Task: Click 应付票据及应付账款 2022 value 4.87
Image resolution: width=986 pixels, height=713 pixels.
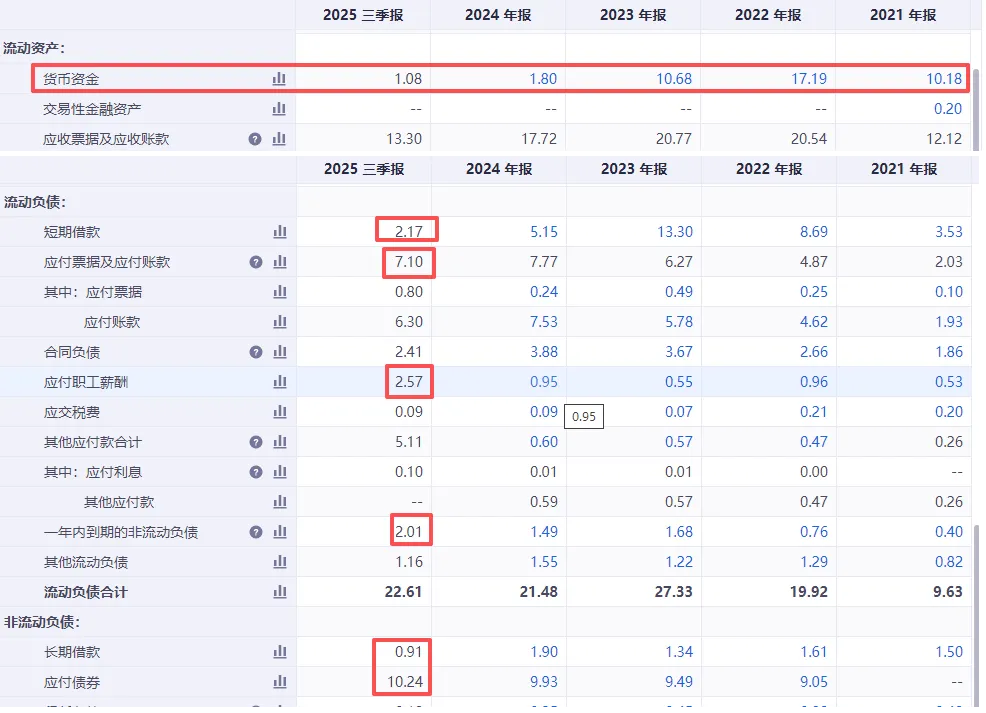Action: [x=814, y=262]
